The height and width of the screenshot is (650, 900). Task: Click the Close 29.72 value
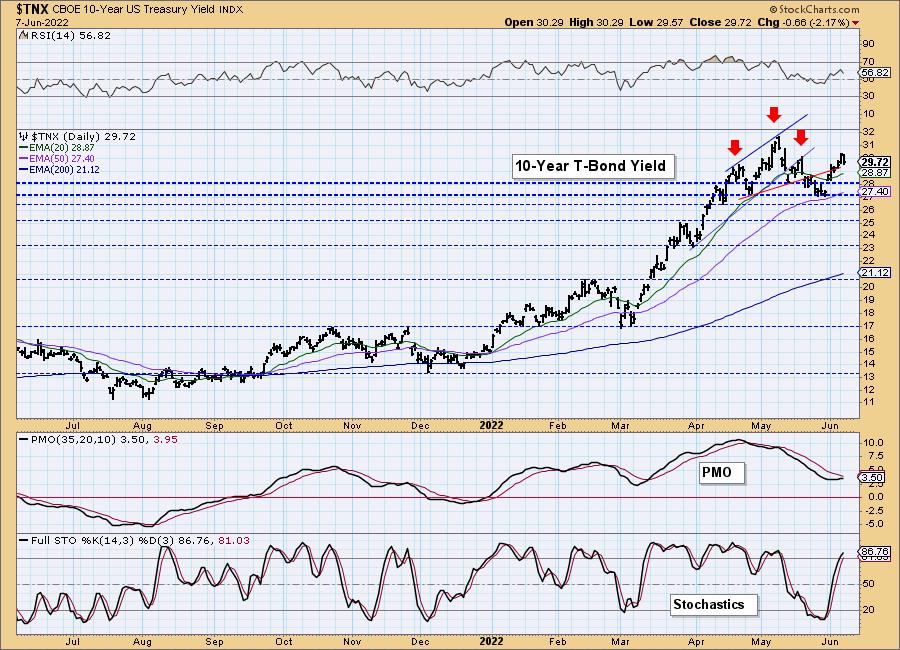click(720, 22)
